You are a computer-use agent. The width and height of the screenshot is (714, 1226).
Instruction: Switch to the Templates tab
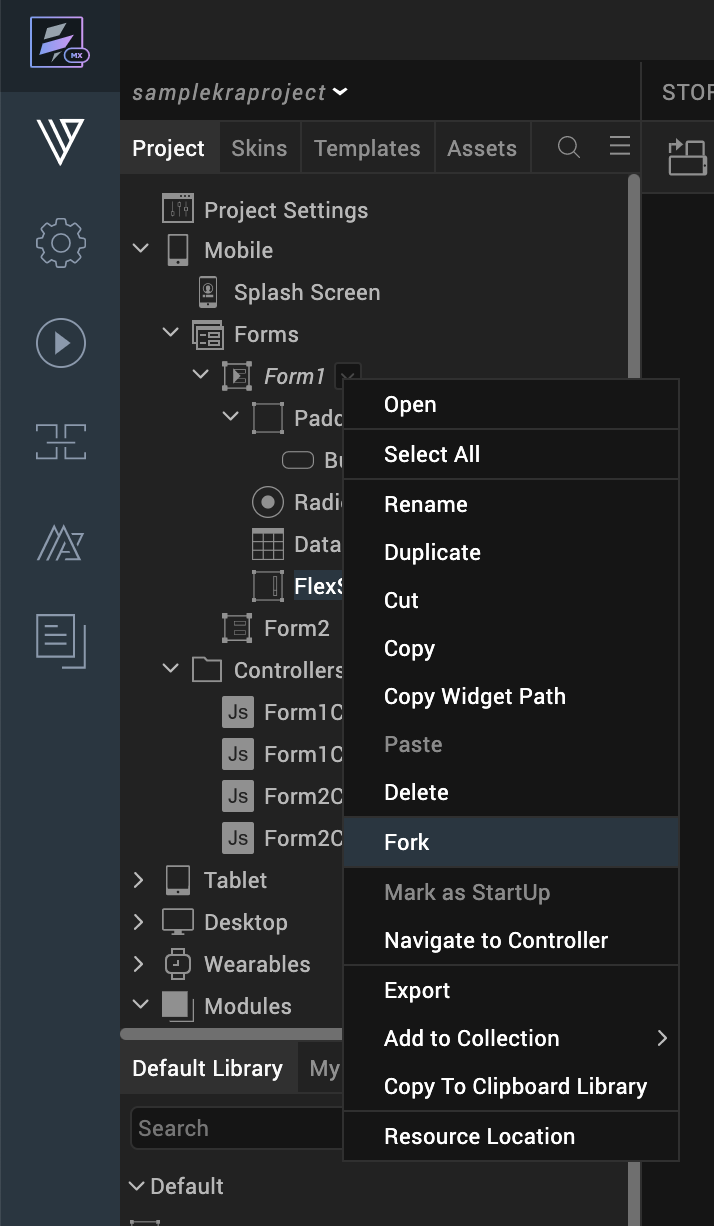click(367, 148)
